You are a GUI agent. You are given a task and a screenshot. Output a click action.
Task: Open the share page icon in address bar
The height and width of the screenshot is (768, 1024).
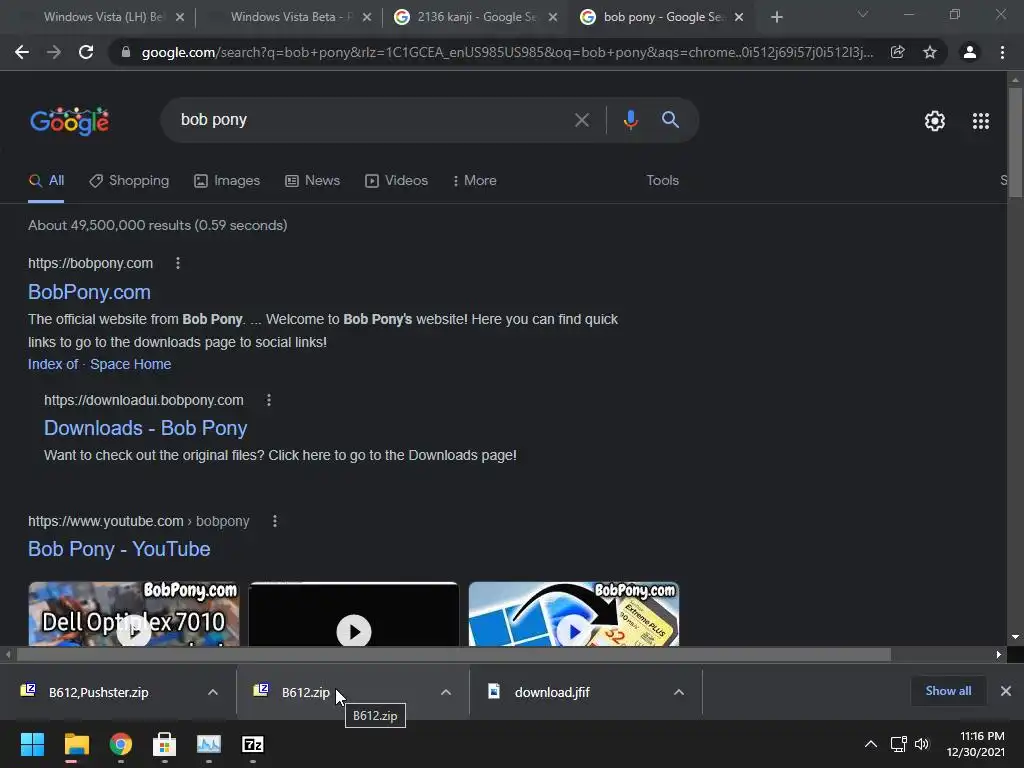pyautogui.click(x=897, y=52)
